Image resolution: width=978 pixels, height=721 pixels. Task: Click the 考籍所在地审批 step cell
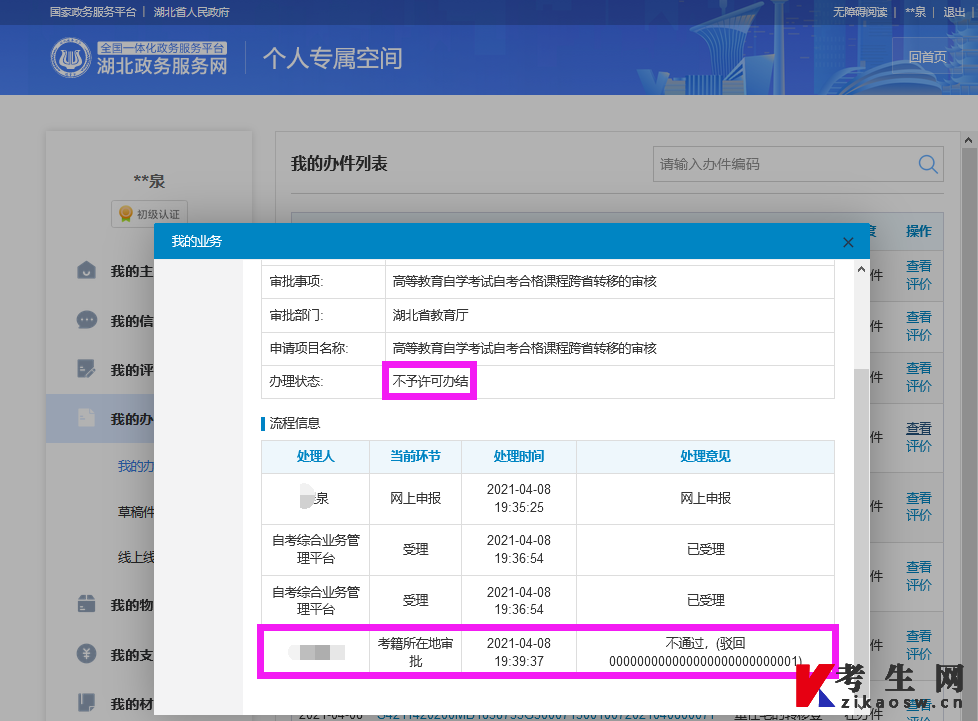(x=415, y=652)
